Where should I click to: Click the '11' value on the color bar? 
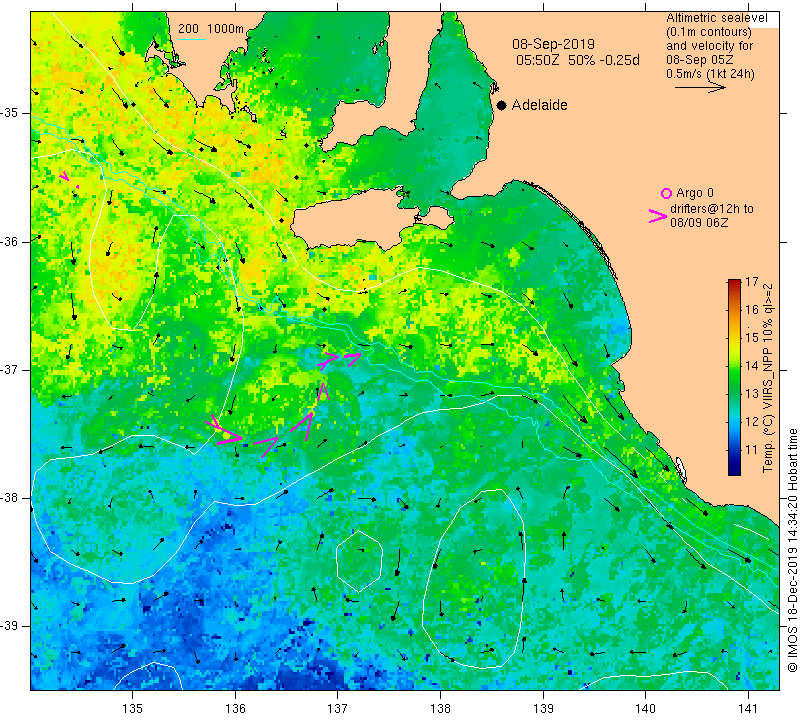point(752,450)
